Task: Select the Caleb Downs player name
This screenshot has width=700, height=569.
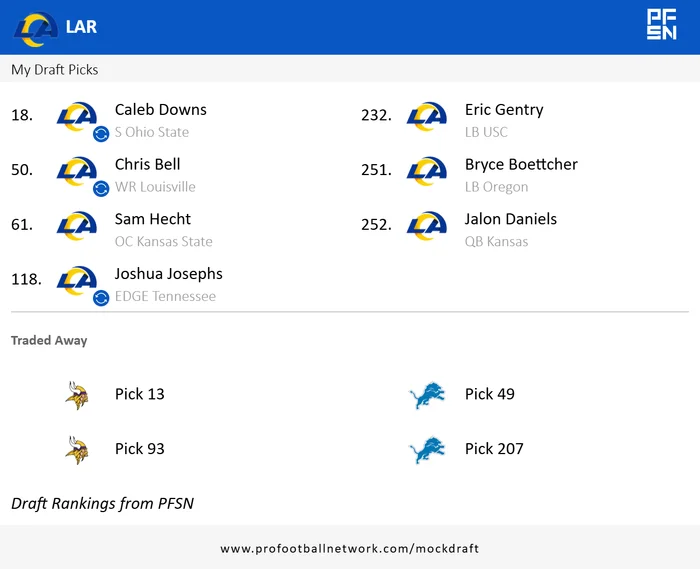Action: (161, 110)
